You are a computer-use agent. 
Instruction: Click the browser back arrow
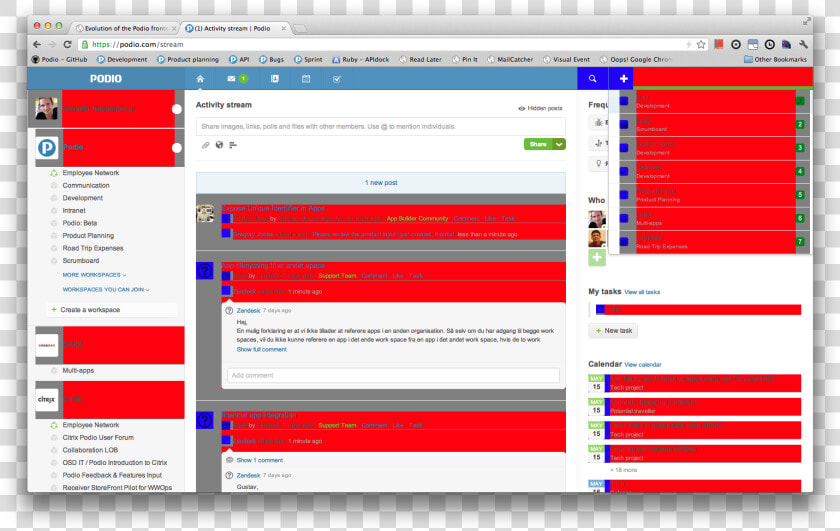coord(36,44)
